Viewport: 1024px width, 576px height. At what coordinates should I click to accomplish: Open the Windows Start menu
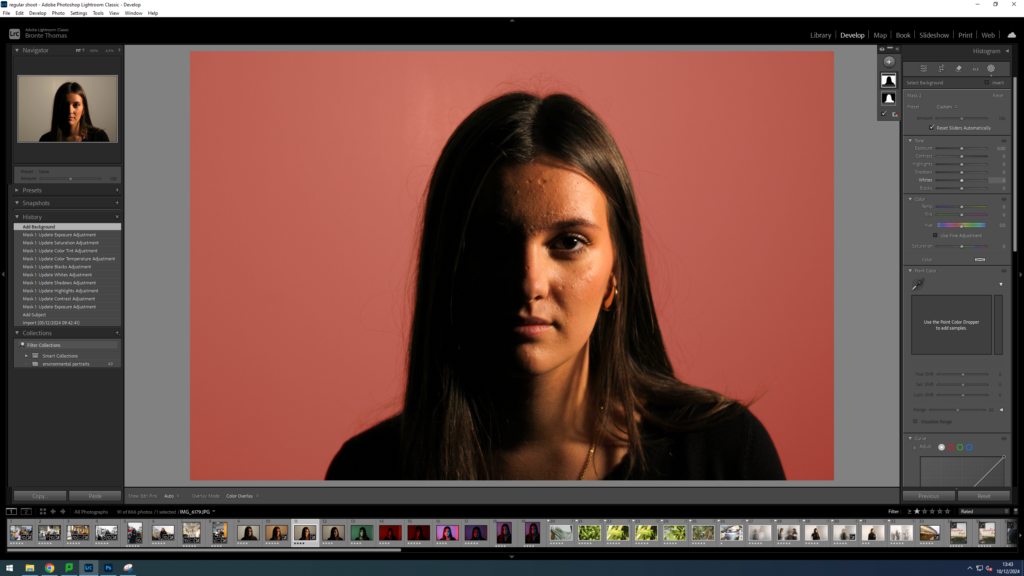point(10,568)
